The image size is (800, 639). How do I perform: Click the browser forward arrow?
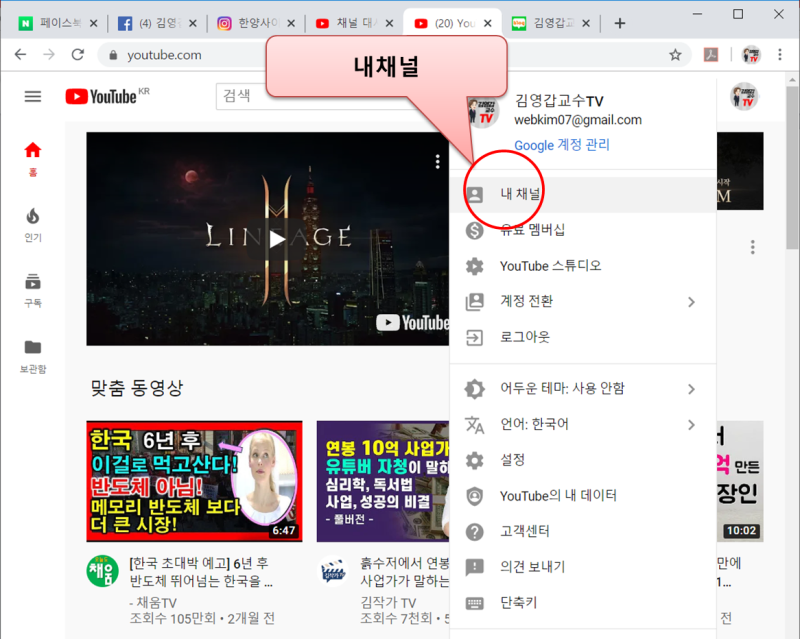coord(49,55)
